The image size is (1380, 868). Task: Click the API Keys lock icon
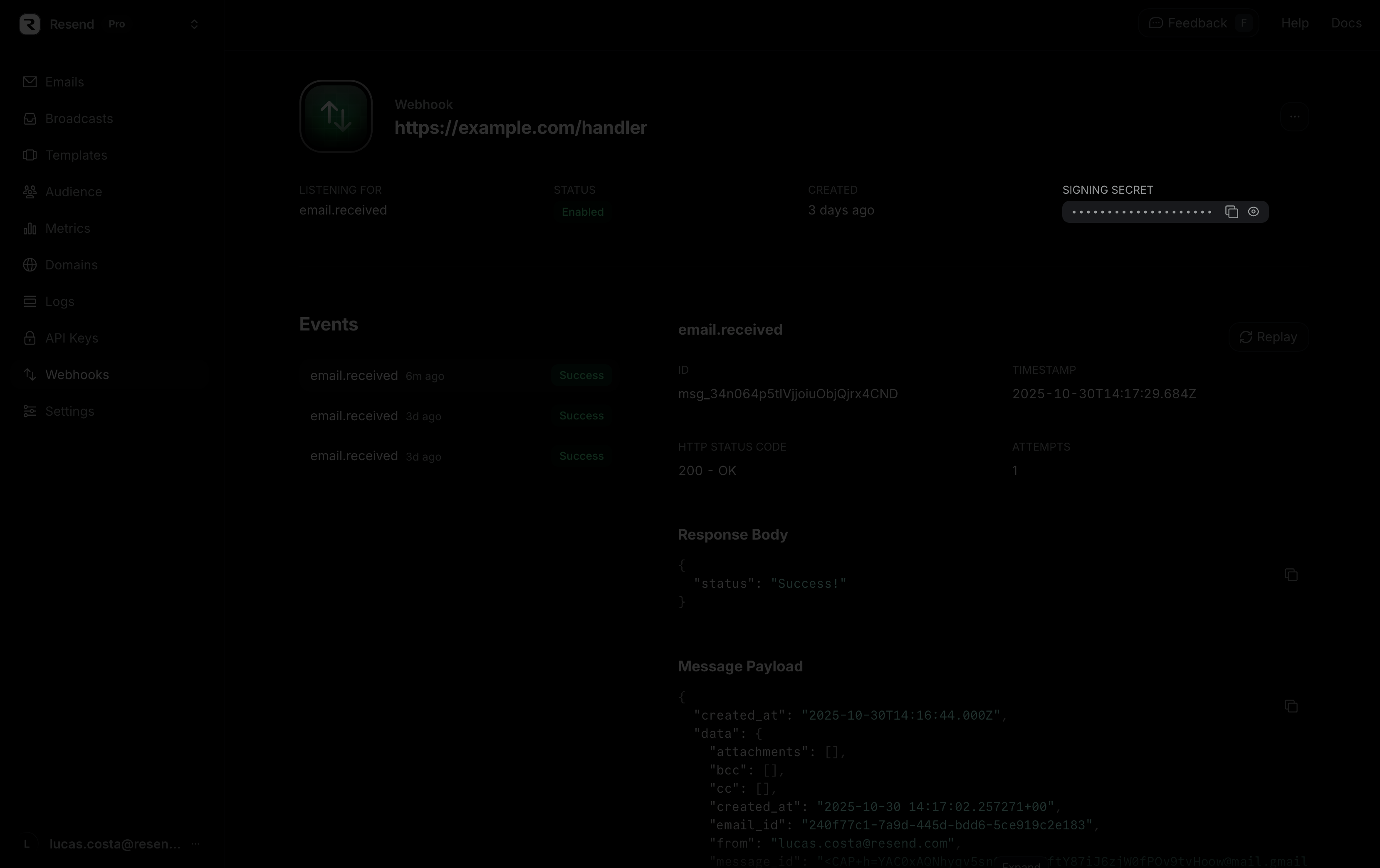pos(30,338)
